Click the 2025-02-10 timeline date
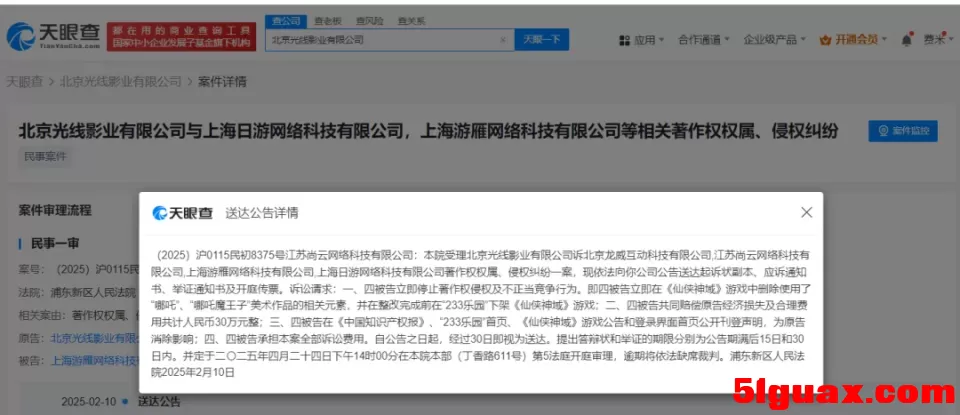Viewport: 960px width, 415px height. coord(89,402)
